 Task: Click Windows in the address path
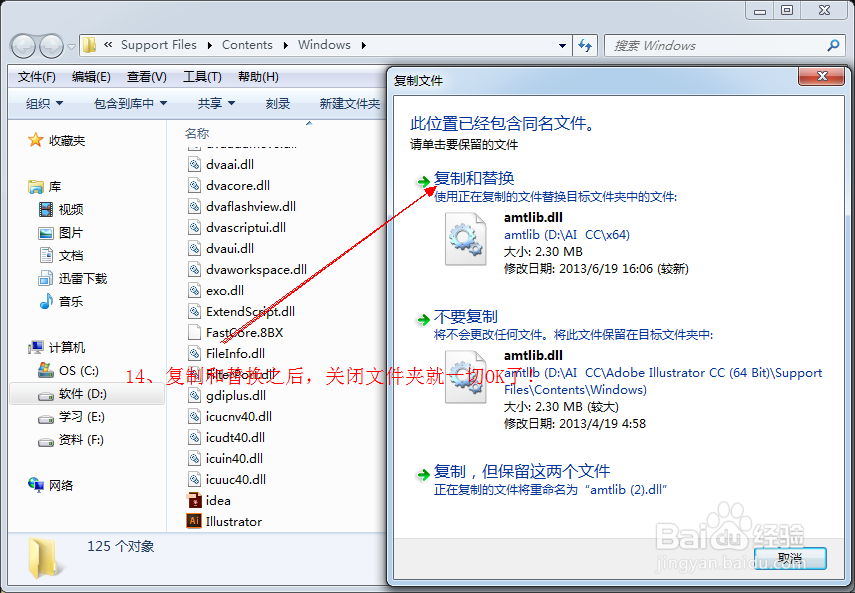(324, 45)
